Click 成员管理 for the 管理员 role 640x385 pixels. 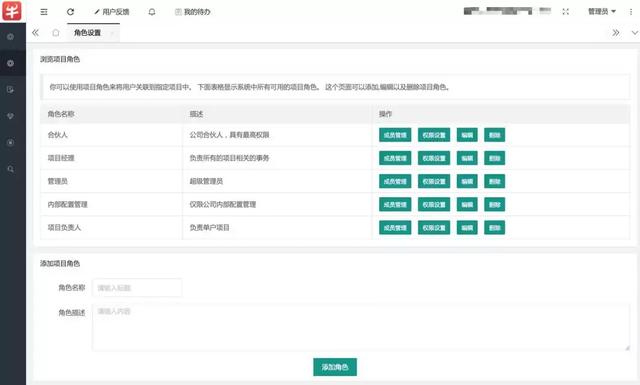pyautogui.click(x=395, y=181)
